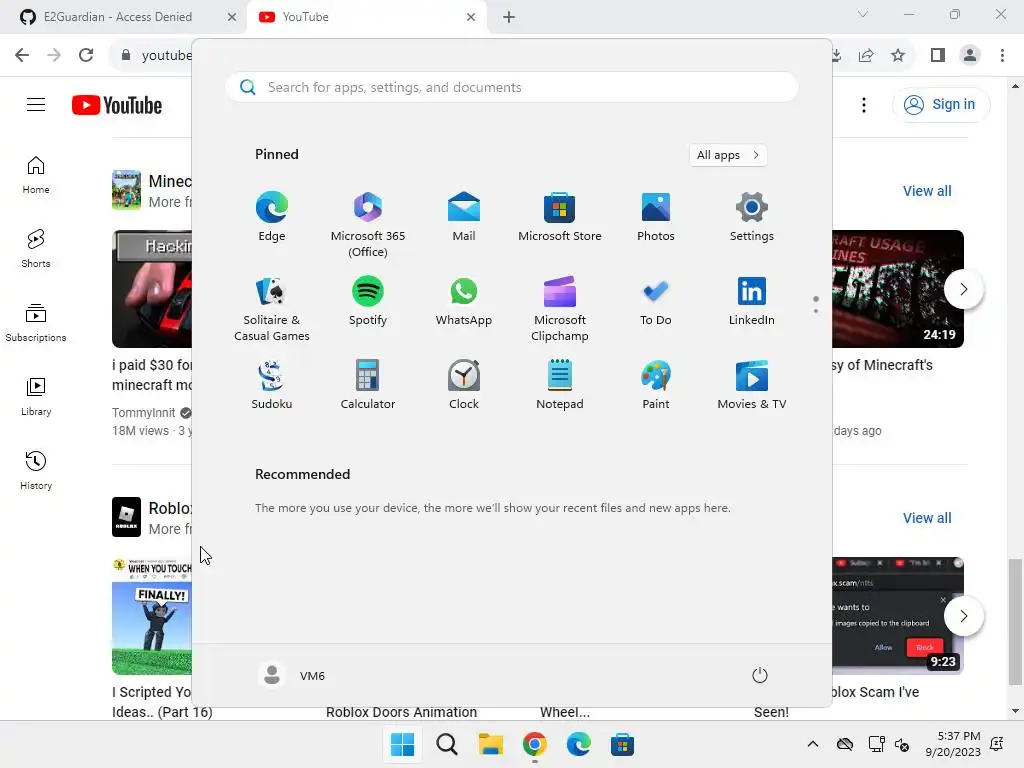The image size is (1024, 768).
Task: Open the Mail app
Action: (464, 217)
